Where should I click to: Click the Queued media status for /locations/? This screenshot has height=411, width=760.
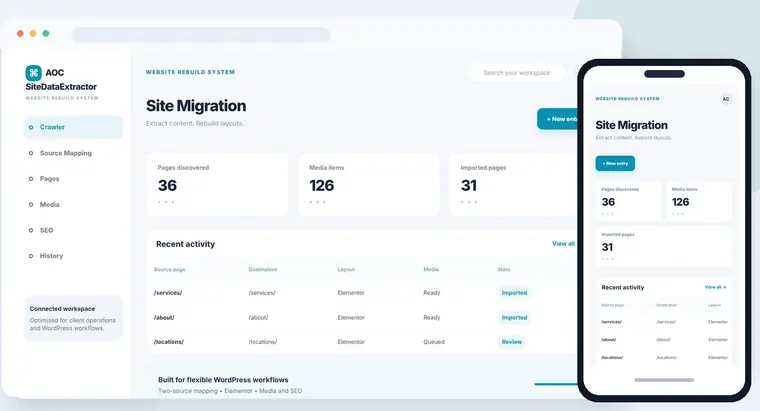[x=434, y=342]
